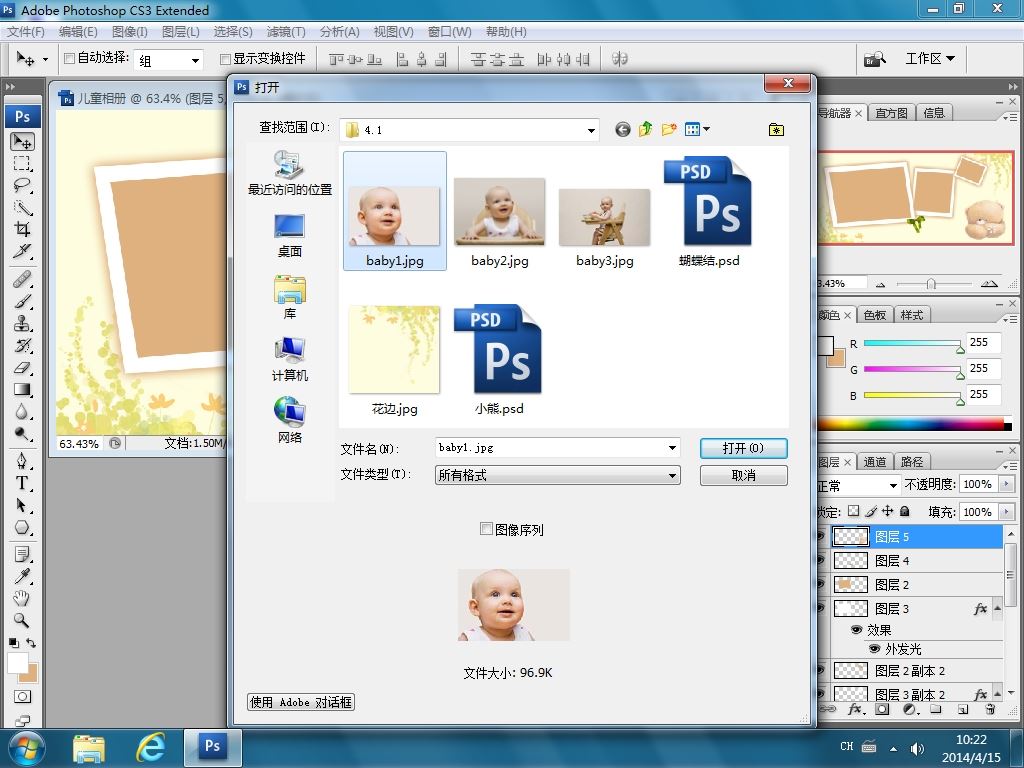Click the color spectrum ramp bar
1024x768 pixels.
tap(914, 425)
